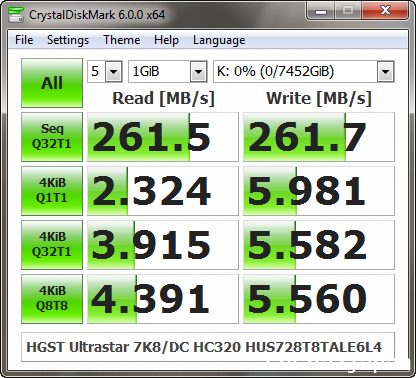The height and width of the screenshot is (378, 416).
Task: Run the 4KiB Q32T1 benchmark
Action: [52, 245]
